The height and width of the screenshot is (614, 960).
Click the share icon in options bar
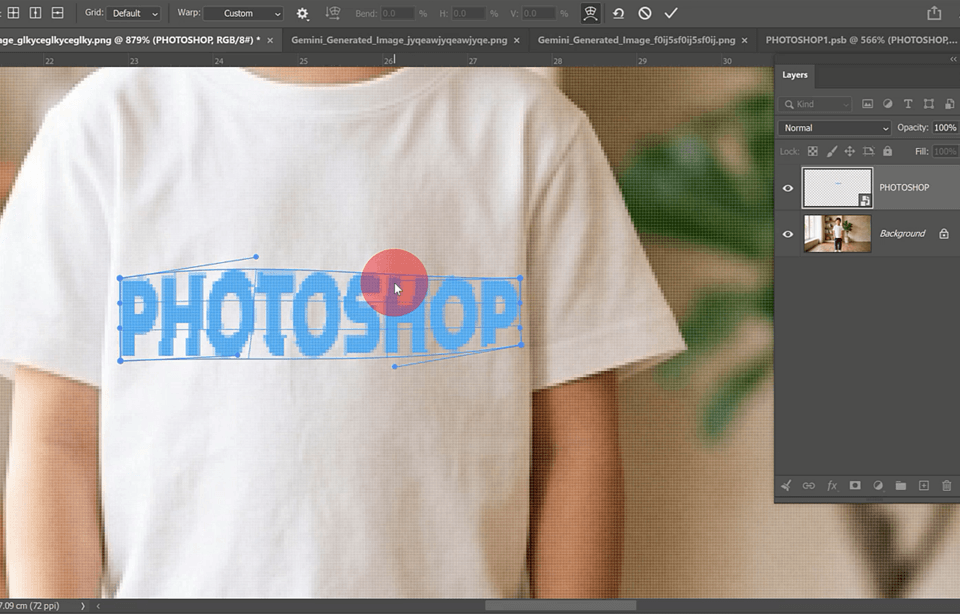934,13
